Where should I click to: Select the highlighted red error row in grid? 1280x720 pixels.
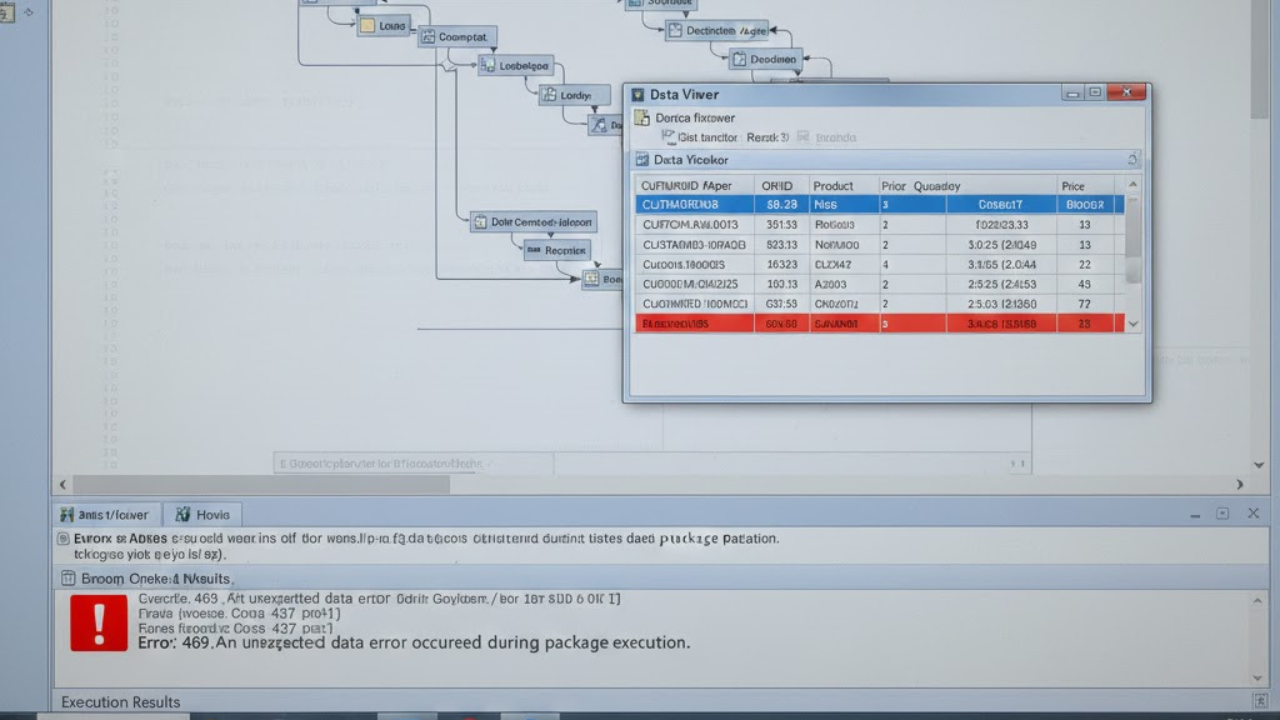pyautogui.click(x=880, y=322)
